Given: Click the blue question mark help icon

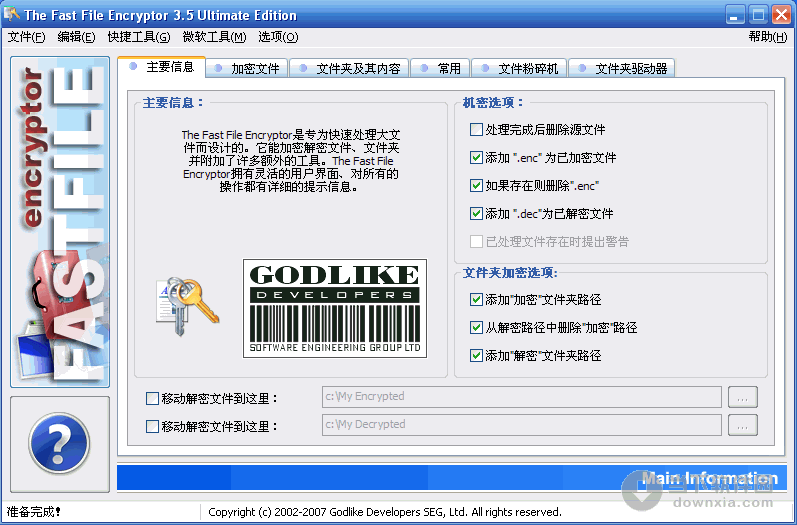Looking at the screenshot, I should tap(59, 443).
